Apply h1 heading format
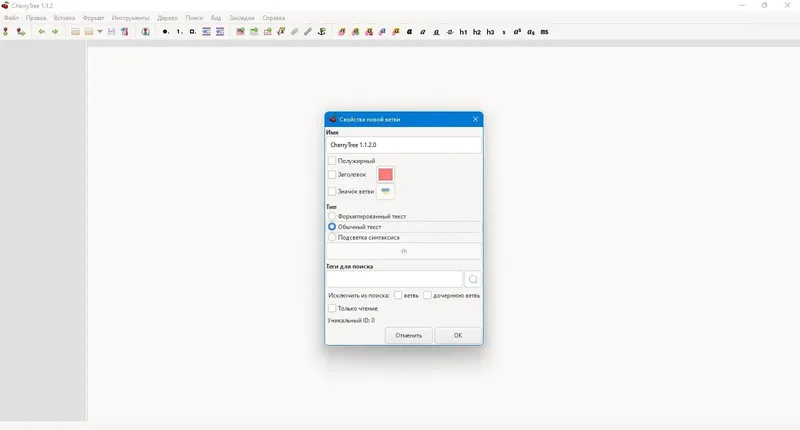The width and height of the screenshot is (800, 430). pos(463,32)
